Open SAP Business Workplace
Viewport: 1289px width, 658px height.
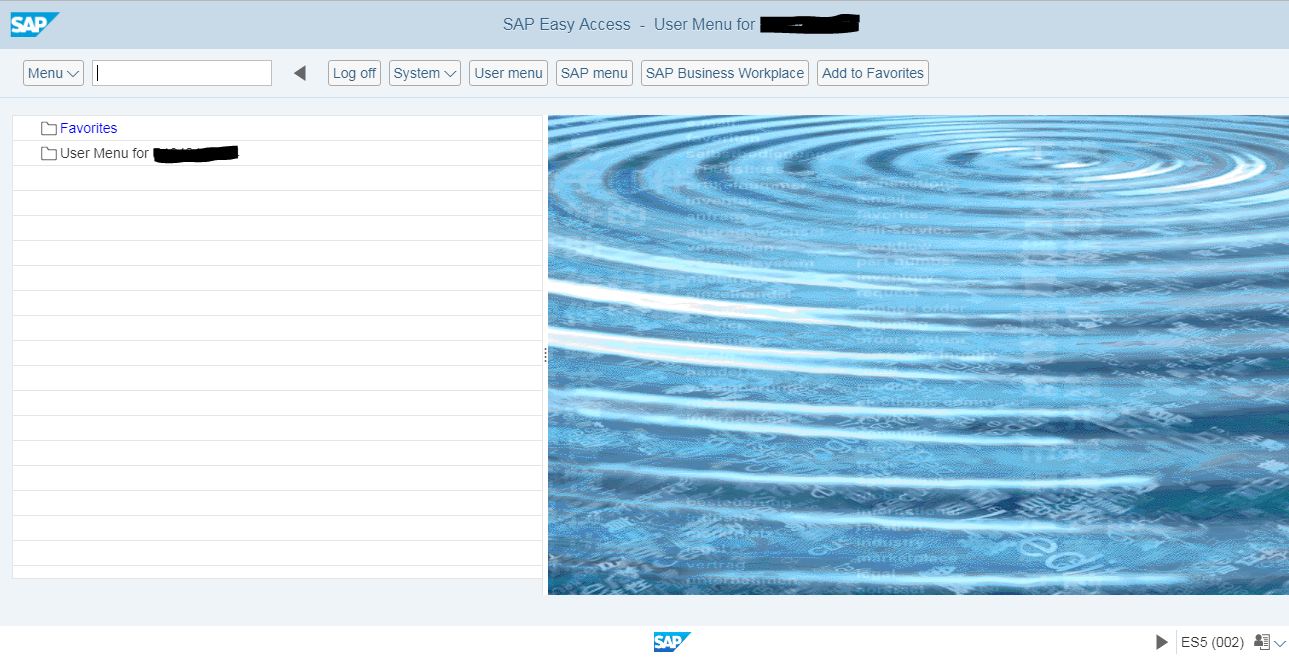725,73
